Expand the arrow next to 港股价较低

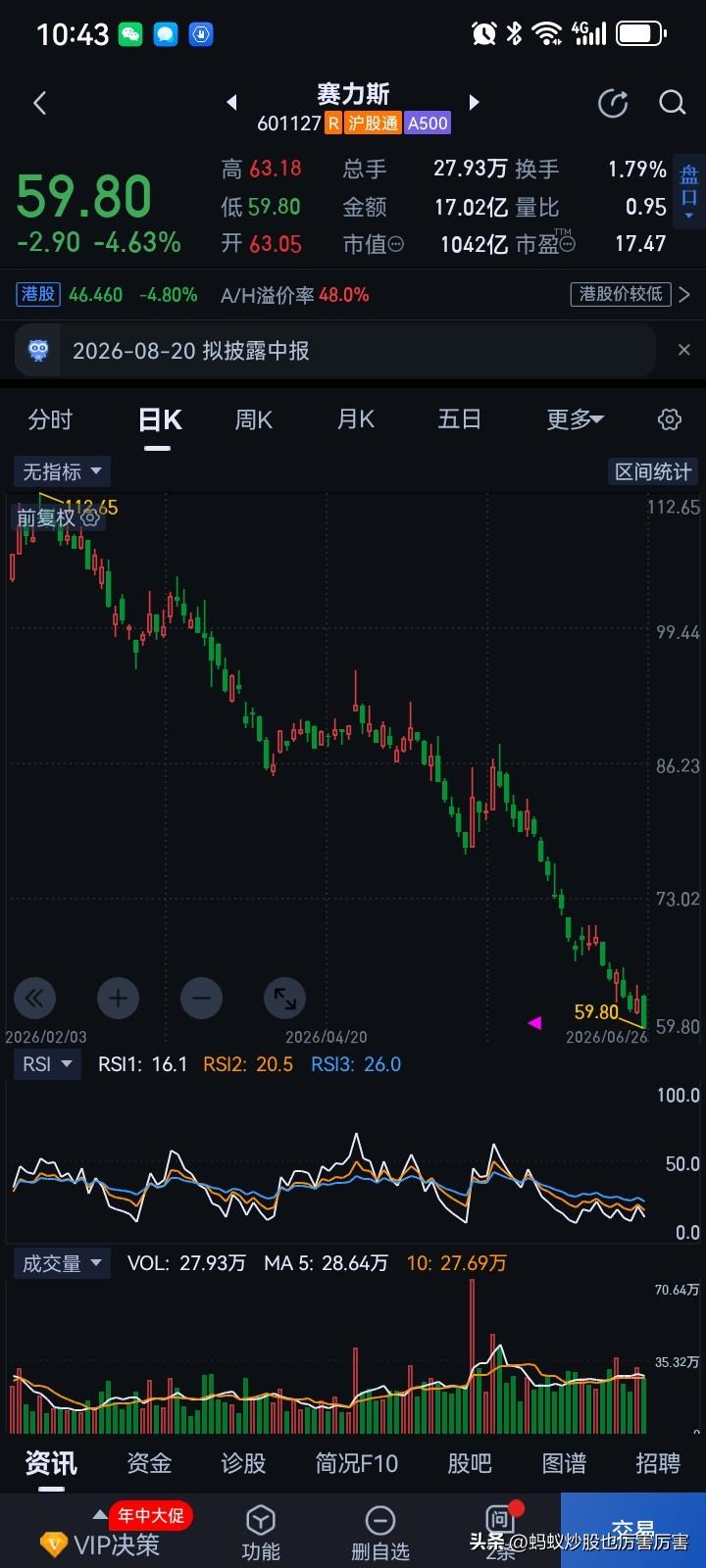point(684,294)
